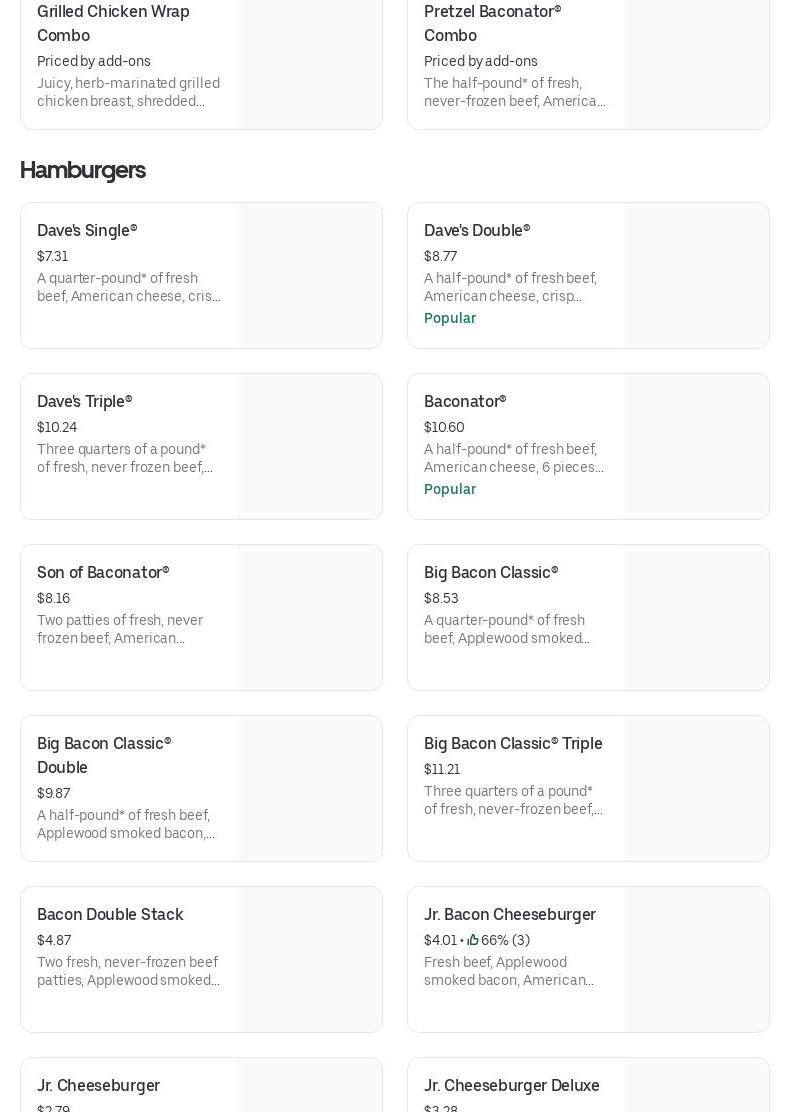Open the Big Bacon Classic Triple title
This screenshot has width=804, height=1112.
coord(513,743)
